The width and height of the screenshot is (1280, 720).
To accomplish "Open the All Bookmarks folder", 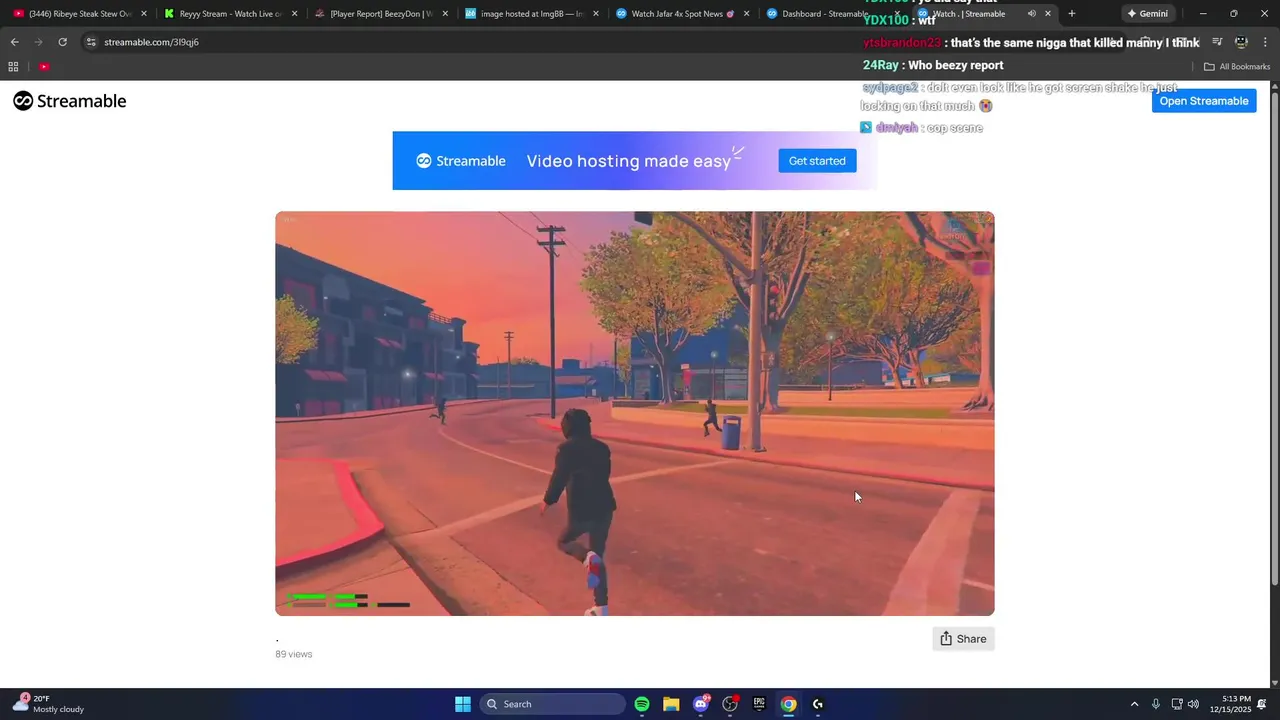I will pos(1237,67).
